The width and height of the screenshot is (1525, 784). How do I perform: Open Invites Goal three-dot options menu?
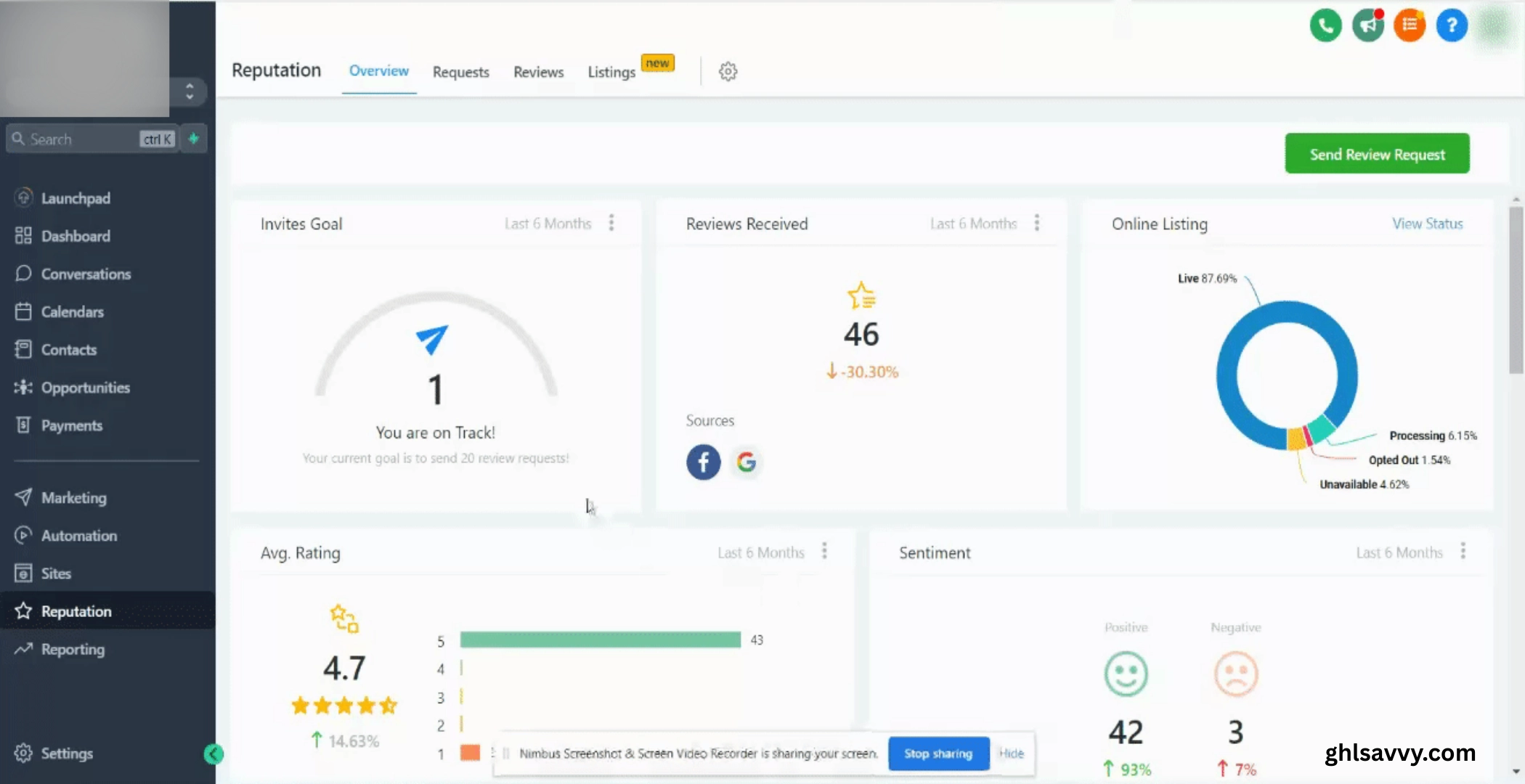(x=611, y=223)
